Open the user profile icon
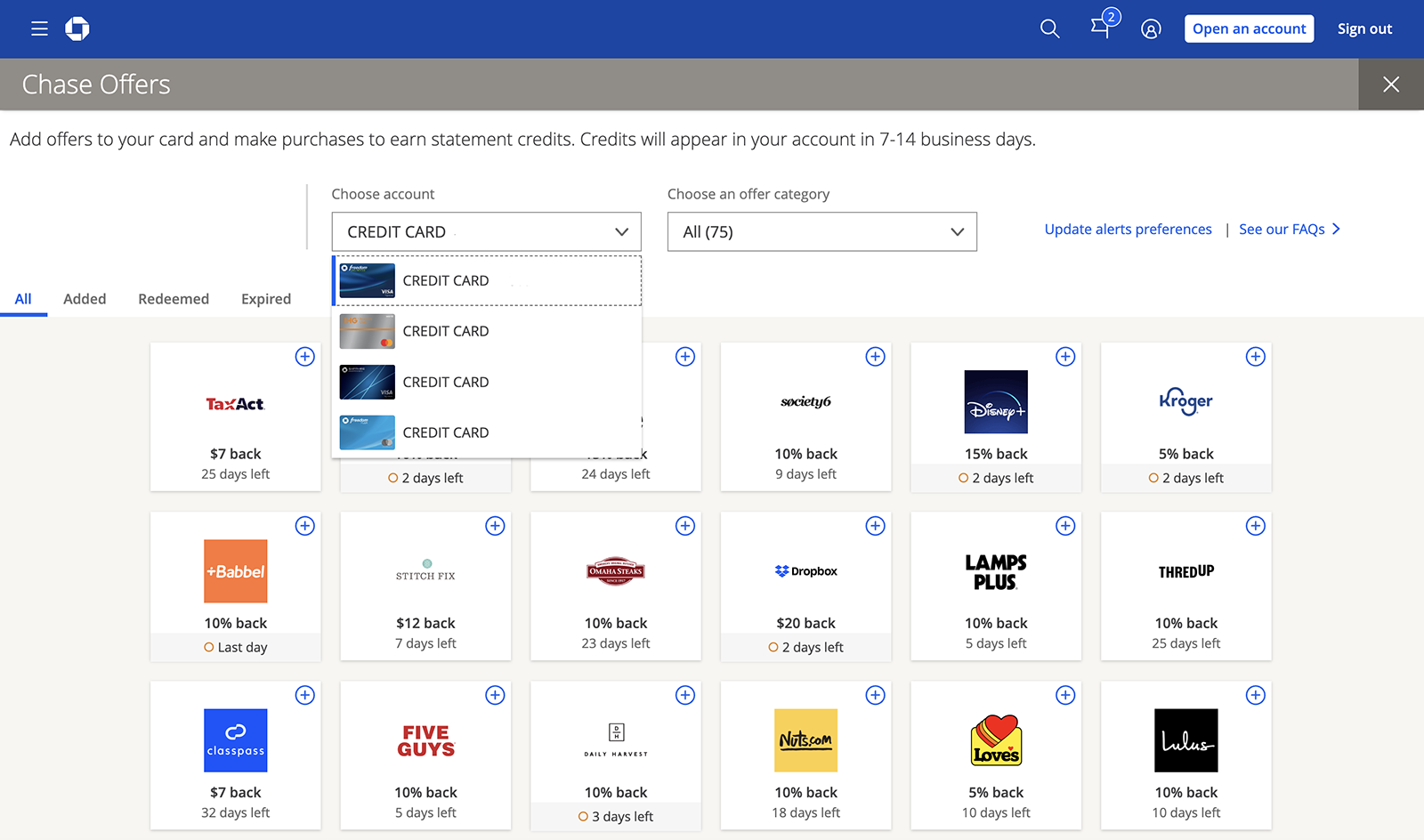The image size is (1424, 840). 1151,29
